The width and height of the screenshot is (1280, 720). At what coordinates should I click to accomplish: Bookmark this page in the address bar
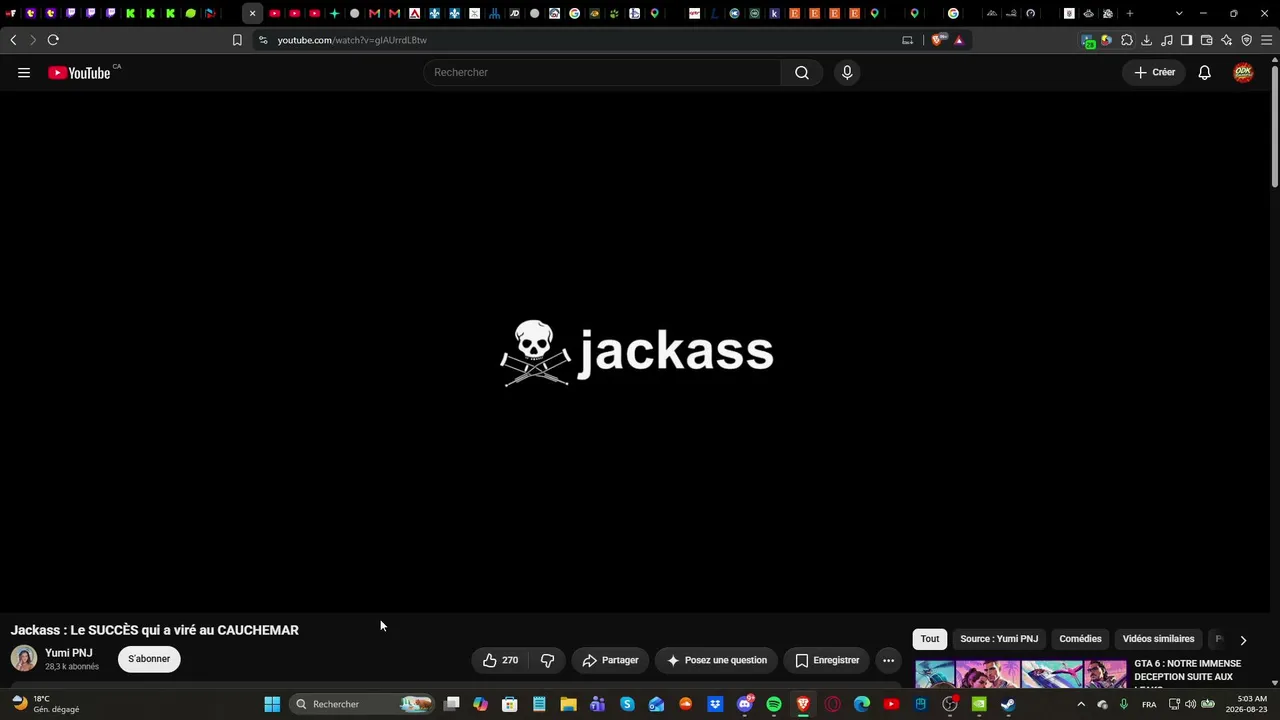coord(237,40)
